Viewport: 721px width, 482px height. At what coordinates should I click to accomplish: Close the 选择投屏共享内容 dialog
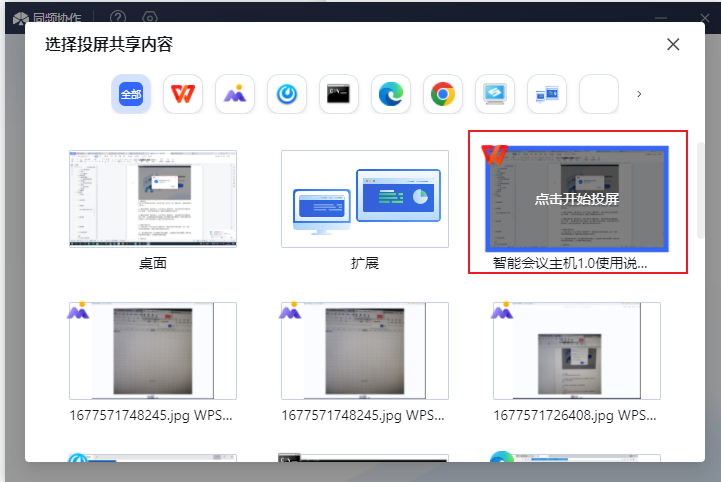point(673,44)
